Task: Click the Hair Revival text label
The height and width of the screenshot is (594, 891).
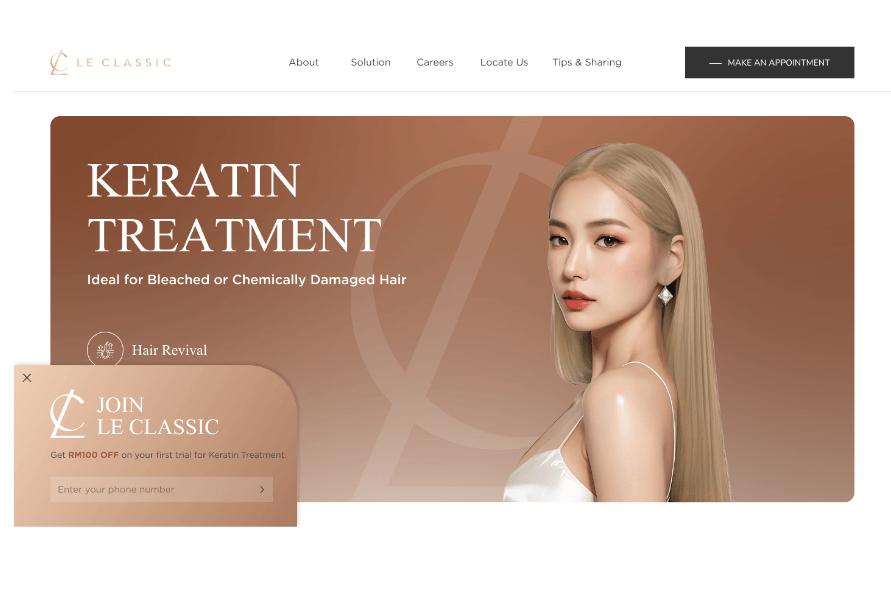Action: [169, 350]
